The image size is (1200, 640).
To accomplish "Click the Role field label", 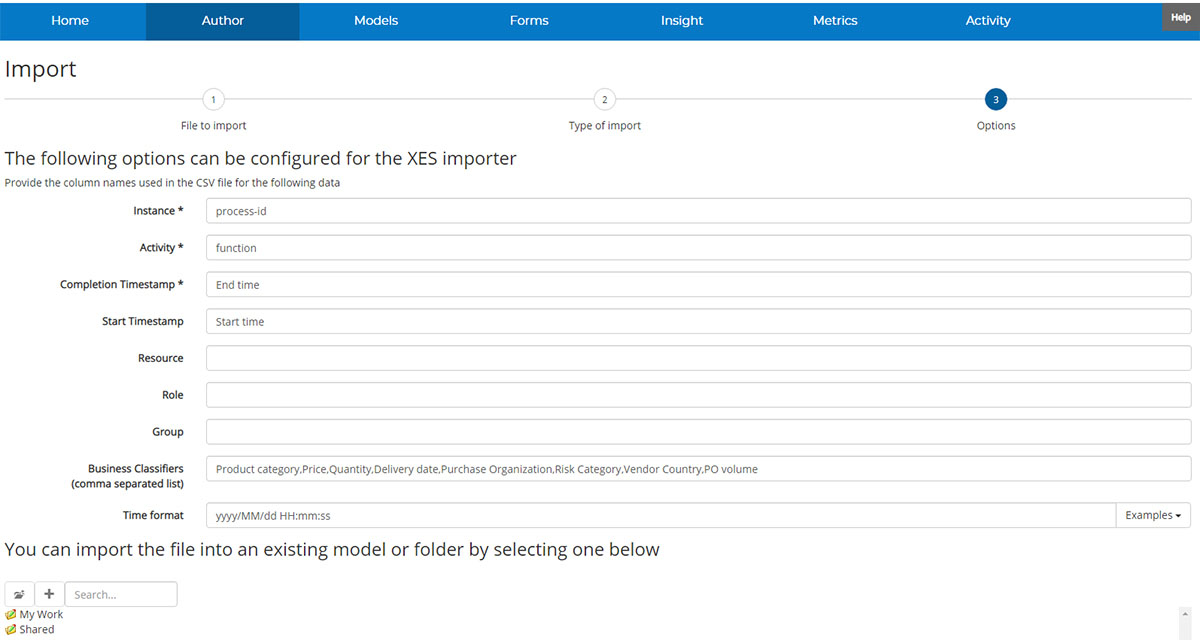I will tap(173, 395).
